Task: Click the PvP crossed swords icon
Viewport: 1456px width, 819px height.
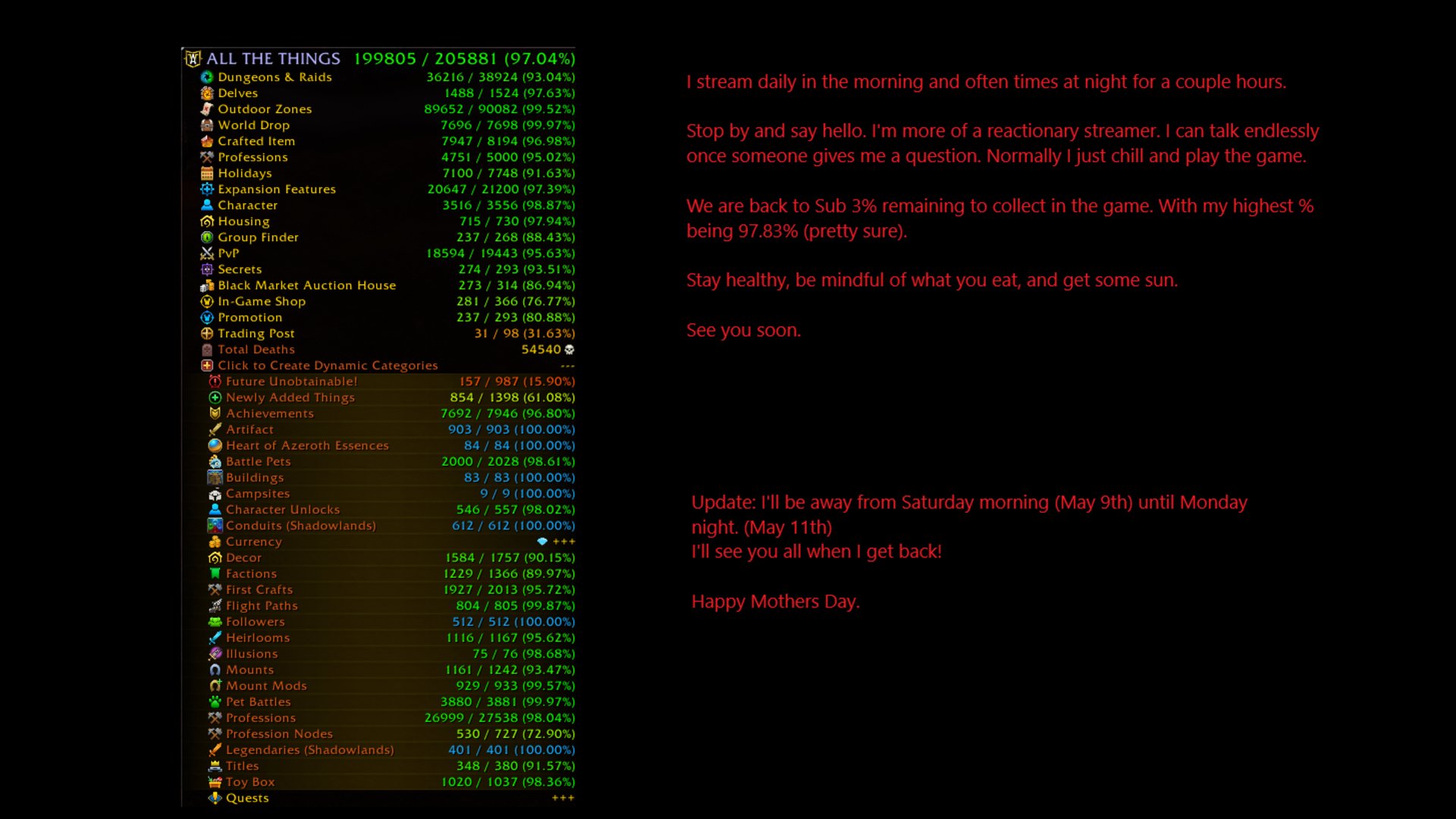Action: pos(206,253)
